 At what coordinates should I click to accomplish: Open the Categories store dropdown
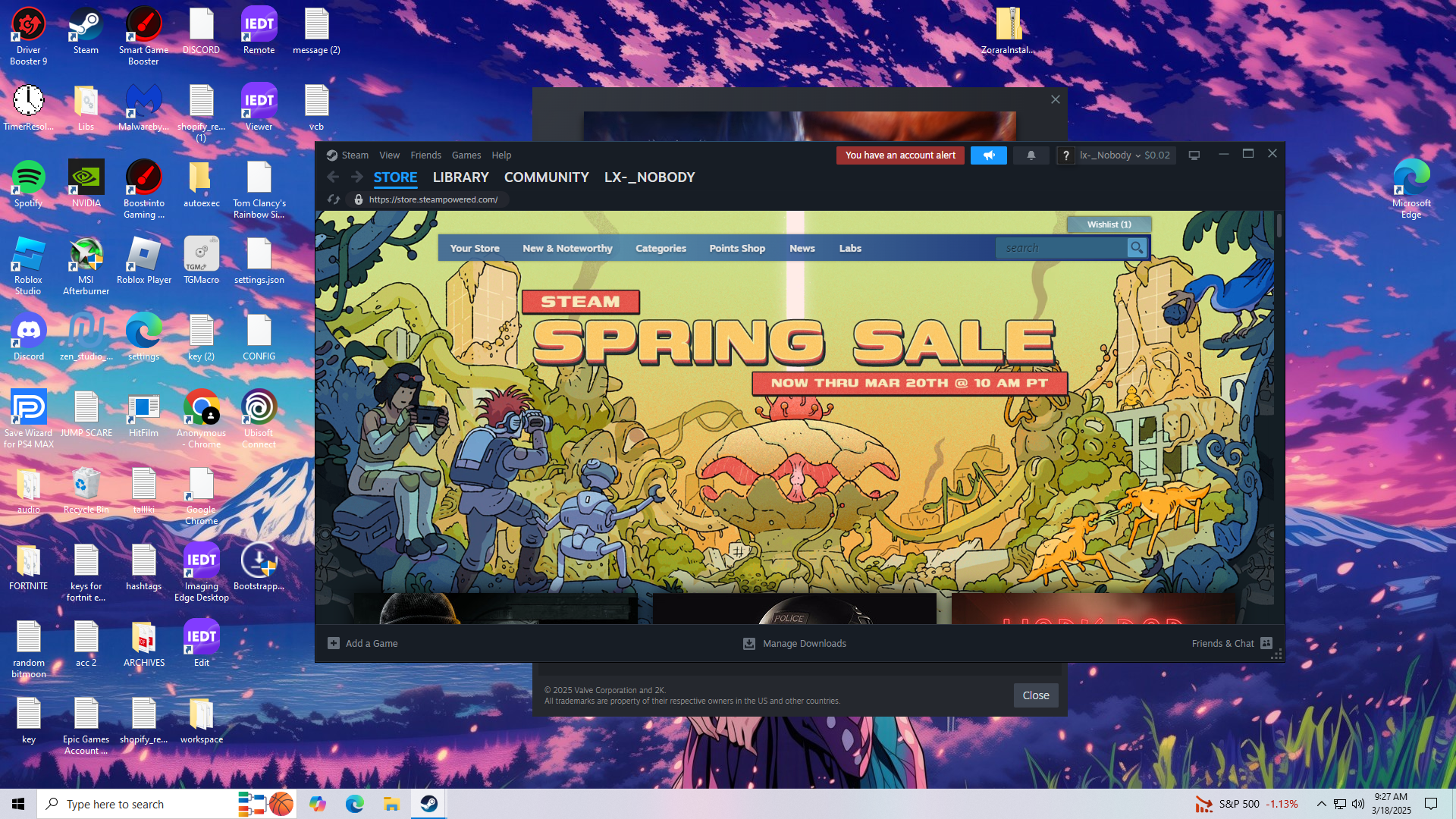[x=661, y=249]
